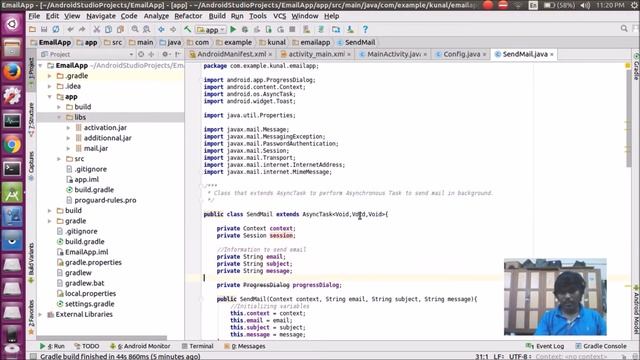Launch Firefox from Ubuntu dock

tap(12, 72)
